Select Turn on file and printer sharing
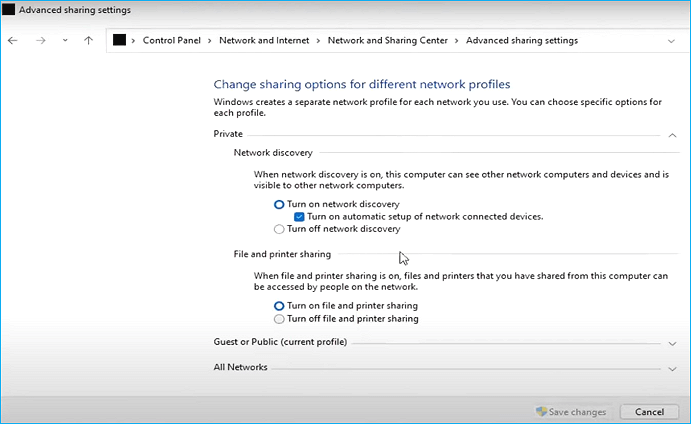 (x=279, y=306)
